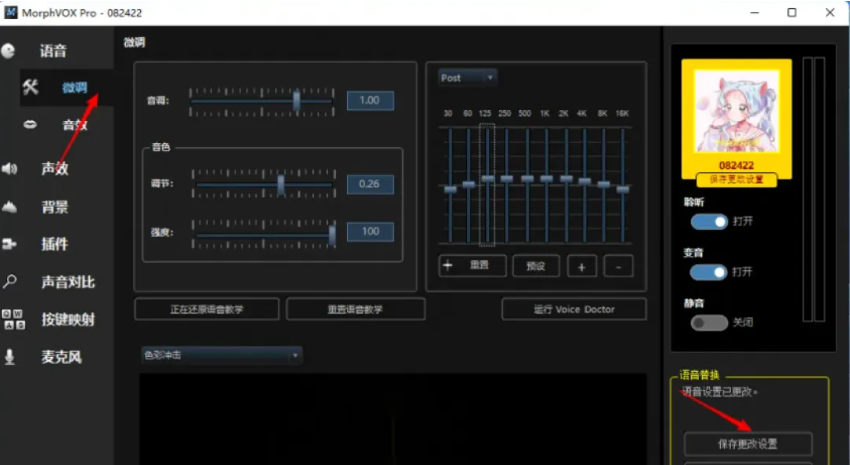The height and width of the screenshot is (465, 850).
Task: Click 保存更改设置 in 语音替换 panel
Action: [x=748, y=444]
